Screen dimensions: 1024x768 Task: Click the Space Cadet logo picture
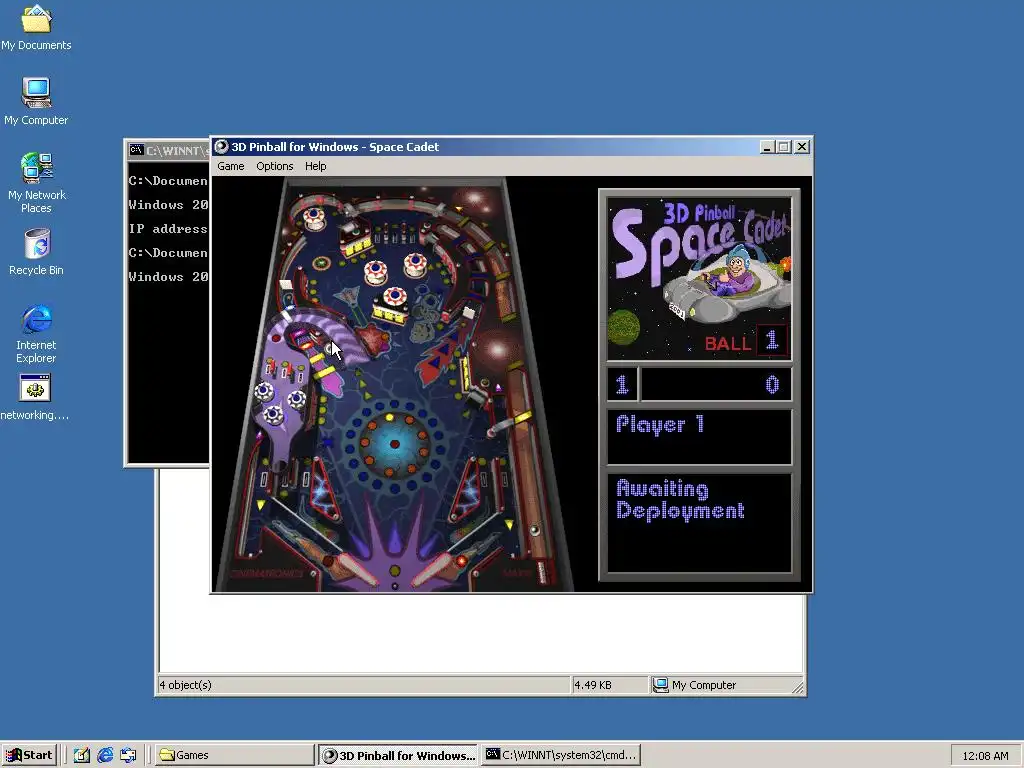pyautogui.click(x=699, y=279)
